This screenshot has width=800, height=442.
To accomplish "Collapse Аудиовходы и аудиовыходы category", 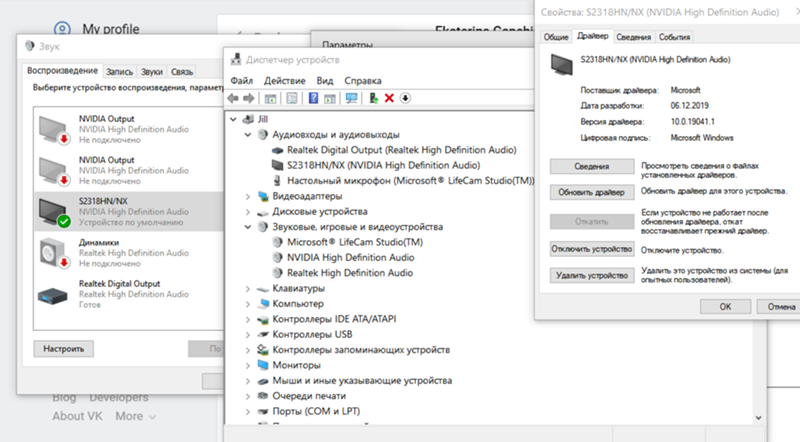I will click(x=248, y=135).
